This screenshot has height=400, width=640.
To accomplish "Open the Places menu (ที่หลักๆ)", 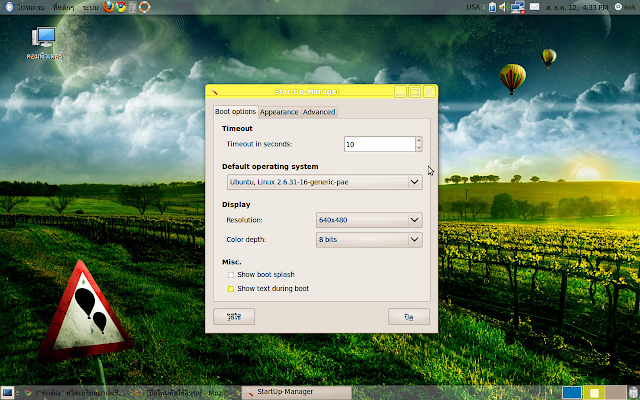I will (63, 7).
